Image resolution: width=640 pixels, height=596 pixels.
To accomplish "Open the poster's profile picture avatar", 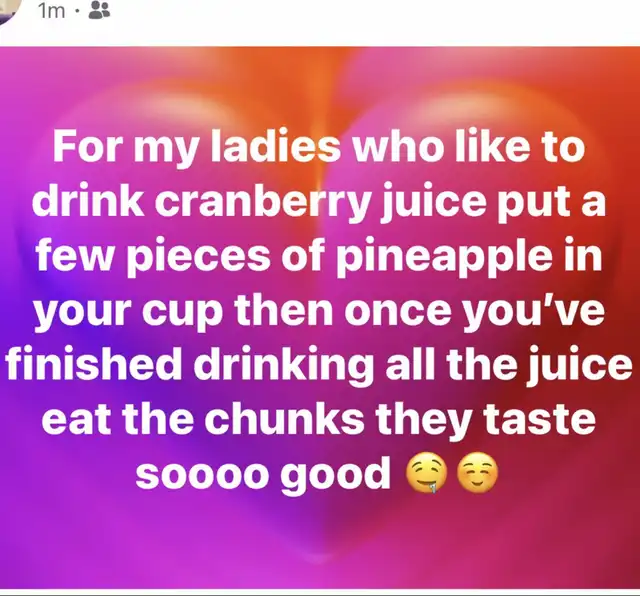I will pos(7,10).
